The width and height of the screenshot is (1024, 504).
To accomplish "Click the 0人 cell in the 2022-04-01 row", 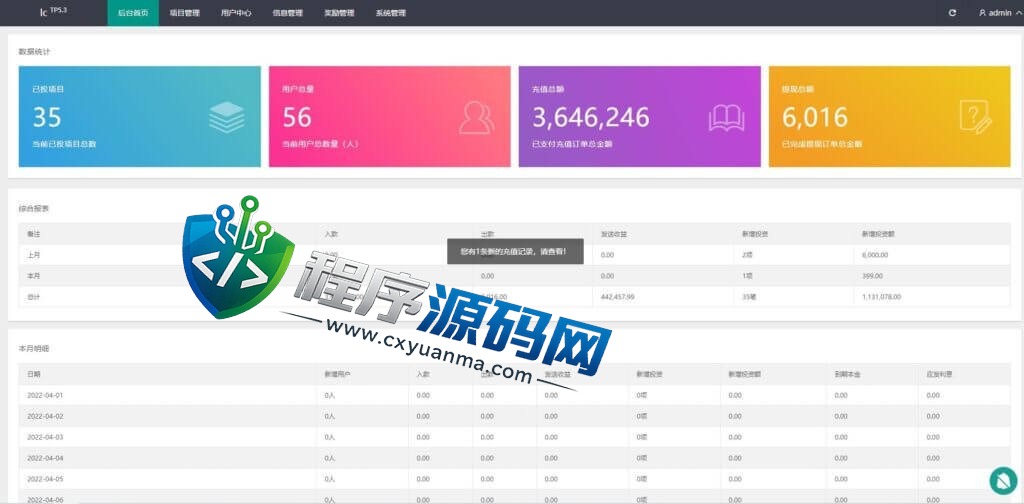I will click(x=329, y=395).
